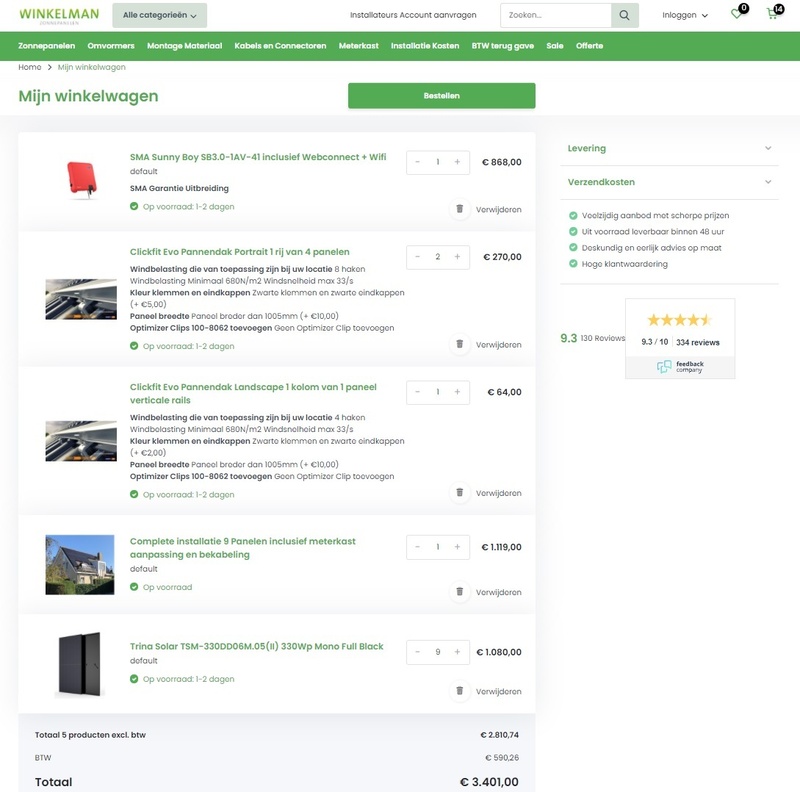Expand the Verzendkosten section
Image resolution: width=800 pixels, height=792 pixels.
click(x=669, y=182)
